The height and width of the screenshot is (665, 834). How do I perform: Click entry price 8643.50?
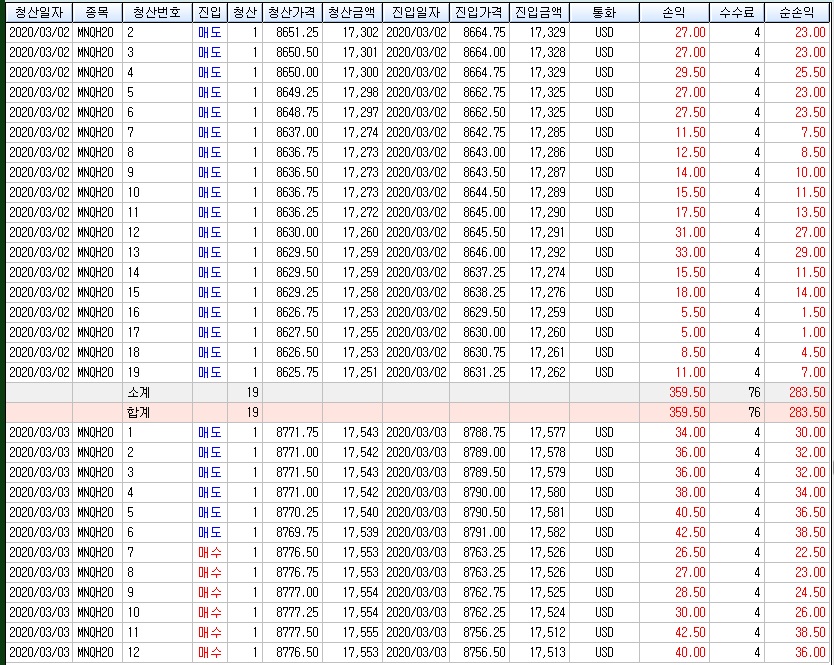coord(484,172)
